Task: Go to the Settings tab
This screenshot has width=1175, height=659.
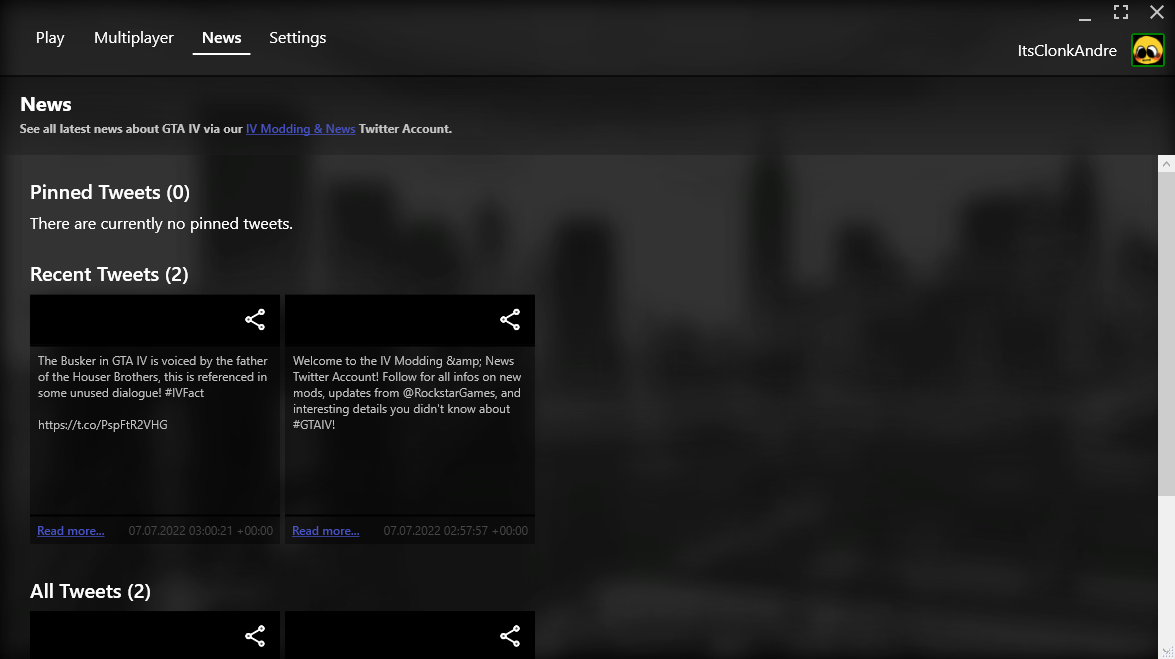Action: coord(297,38)
